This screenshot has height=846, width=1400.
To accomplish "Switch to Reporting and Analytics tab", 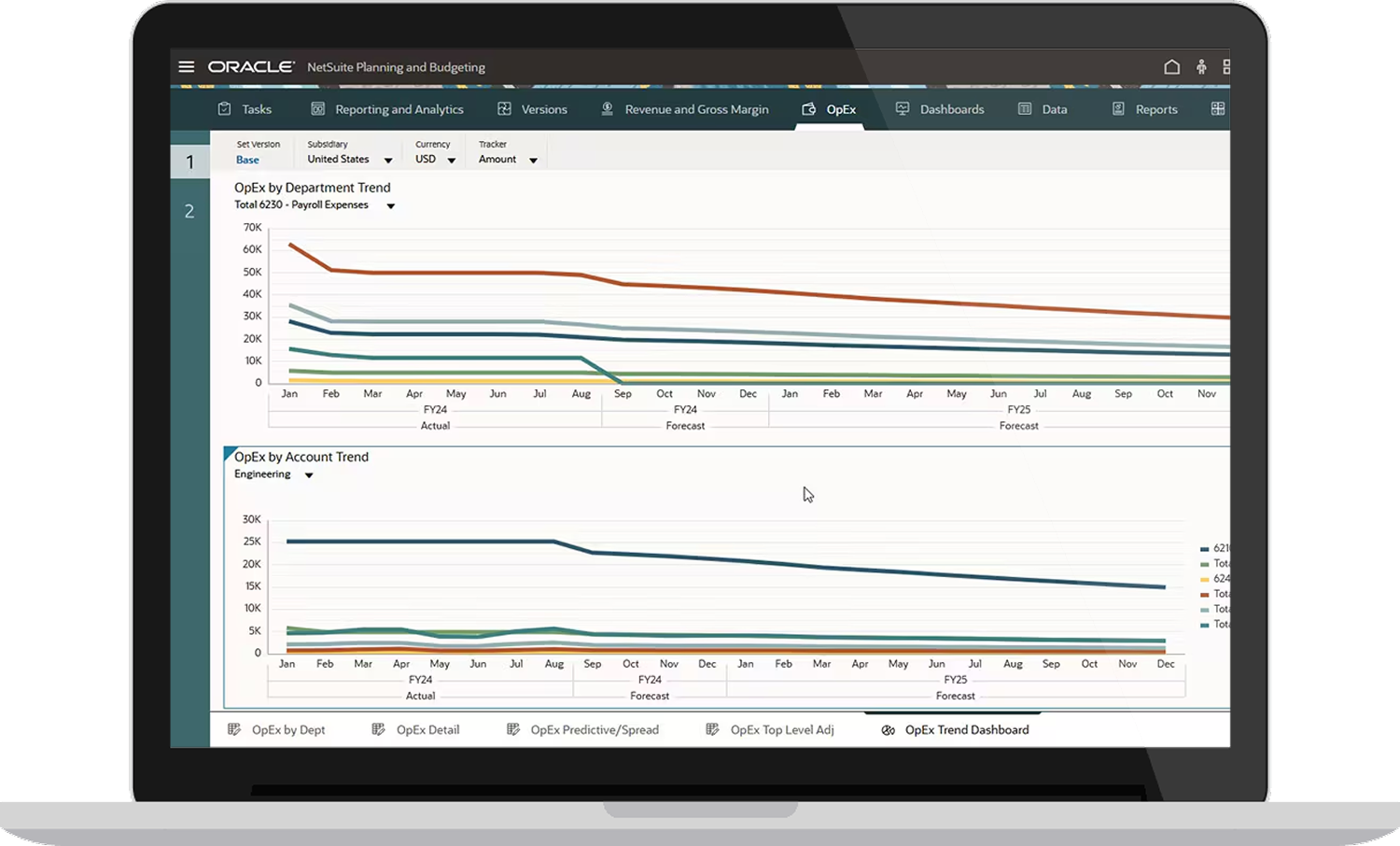I will click(x=399, y=109).
